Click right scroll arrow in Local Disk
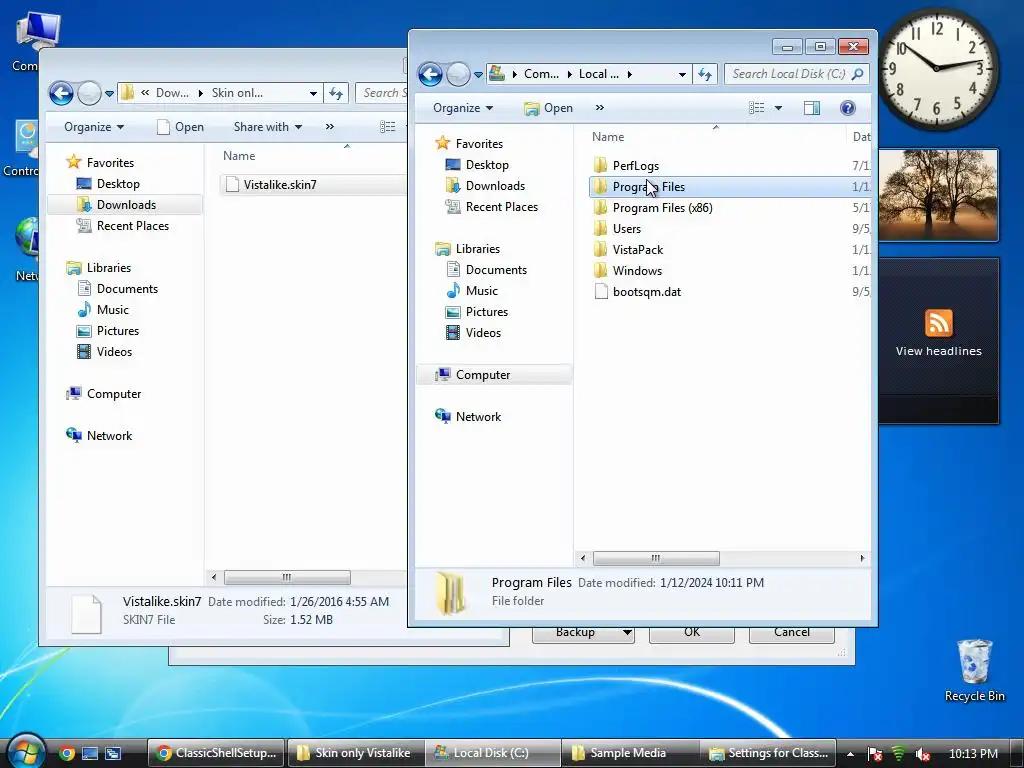This screenshot has width=1024, height=768. (x=862, y=558)
